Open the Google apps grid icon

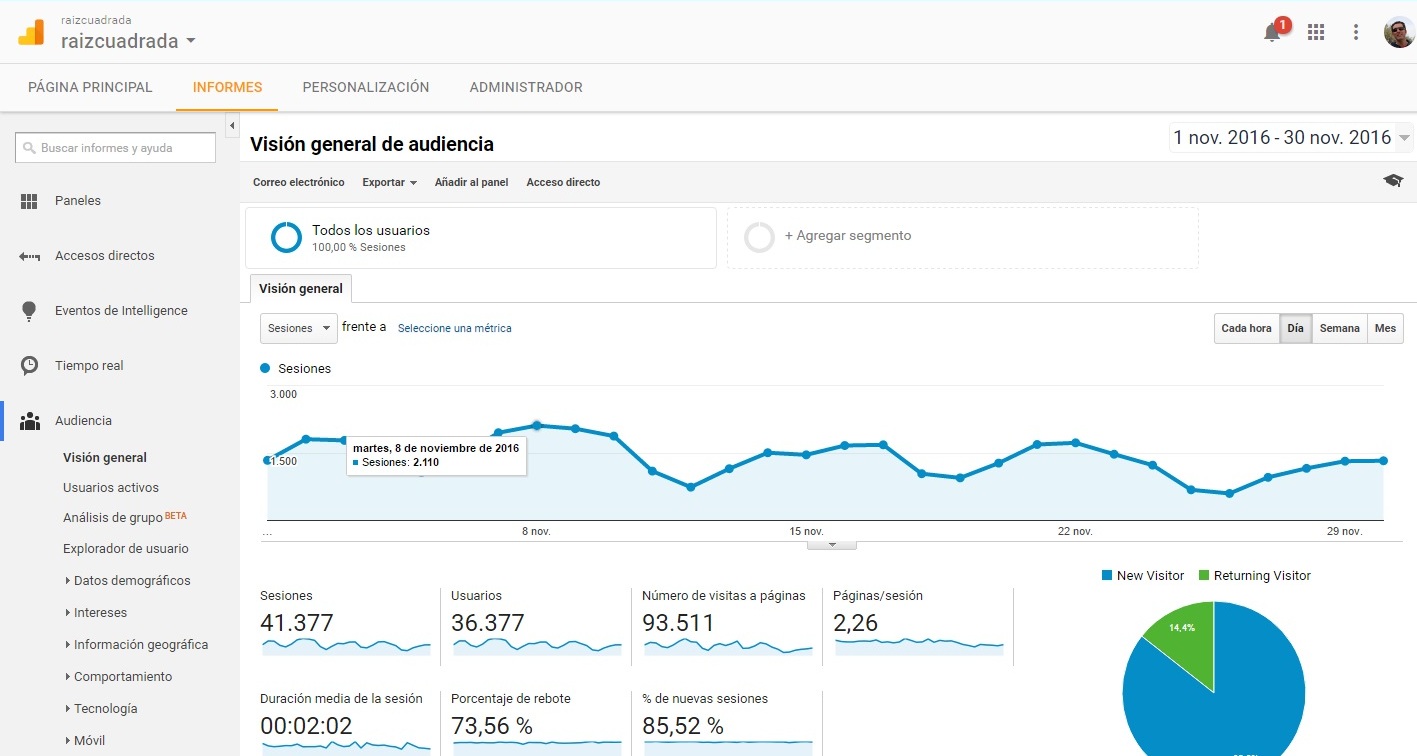(x=1316, y=32)
